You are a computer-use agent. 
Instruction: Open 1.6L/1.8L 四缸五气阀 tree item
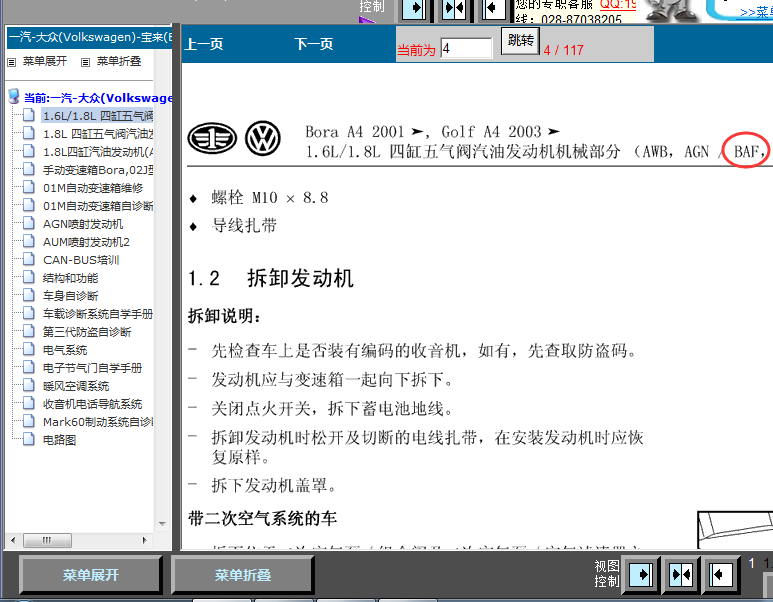98,116
